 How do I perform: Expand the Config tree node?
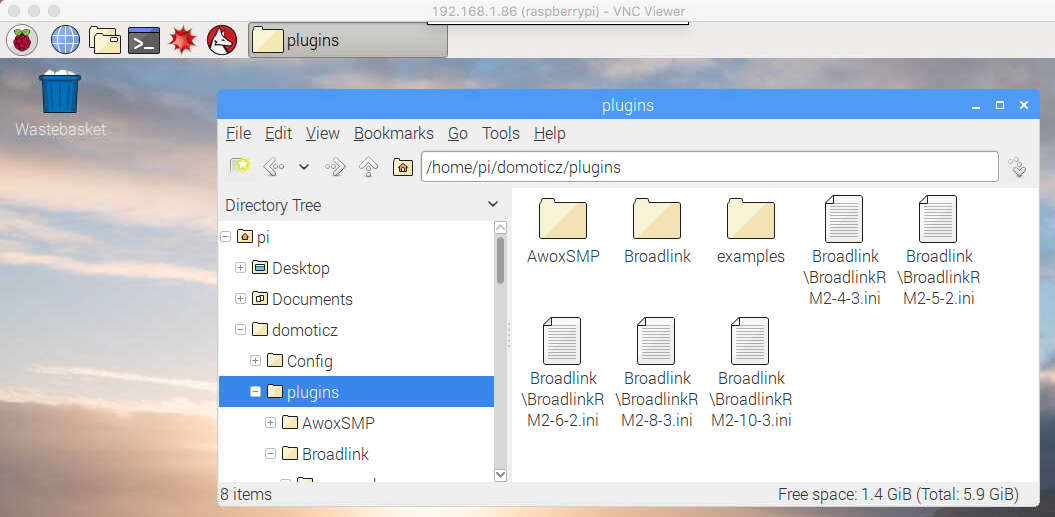[255, 361]
